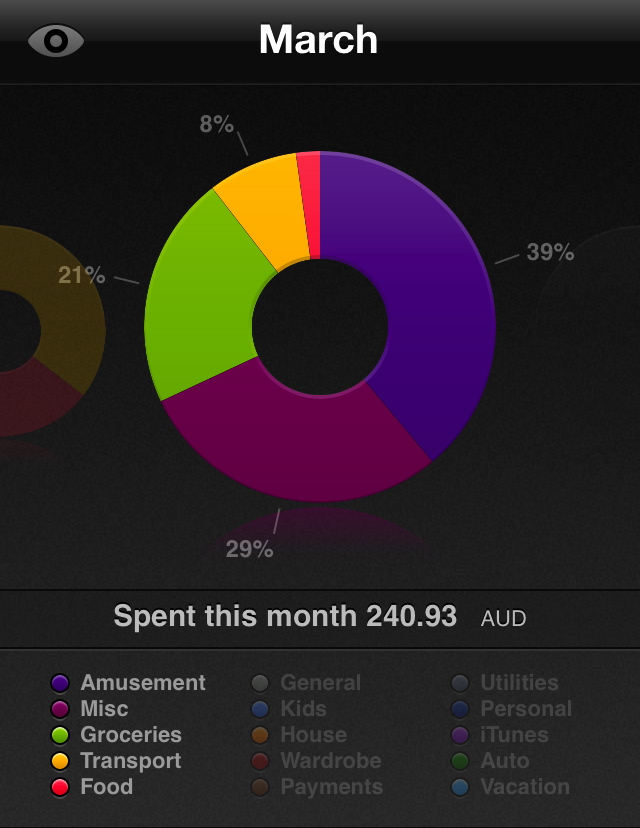Toggle the eye visibility icon
The image size is (640, 828).
(56, 41)
